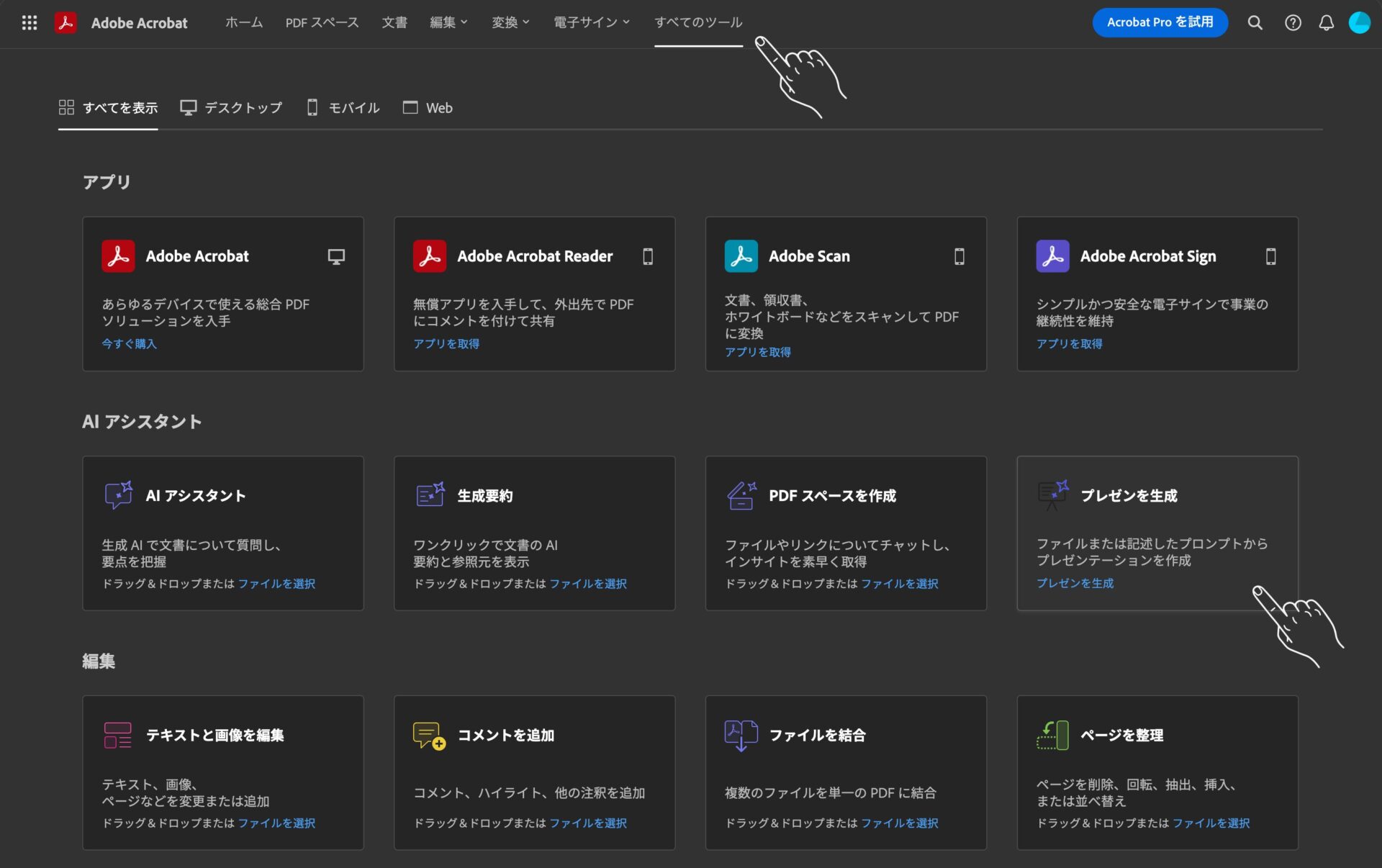The width and height of the screenshot is (1382, 868).
Task: Click the Adobe Acrobat app card icon
Action: [118, 256]
